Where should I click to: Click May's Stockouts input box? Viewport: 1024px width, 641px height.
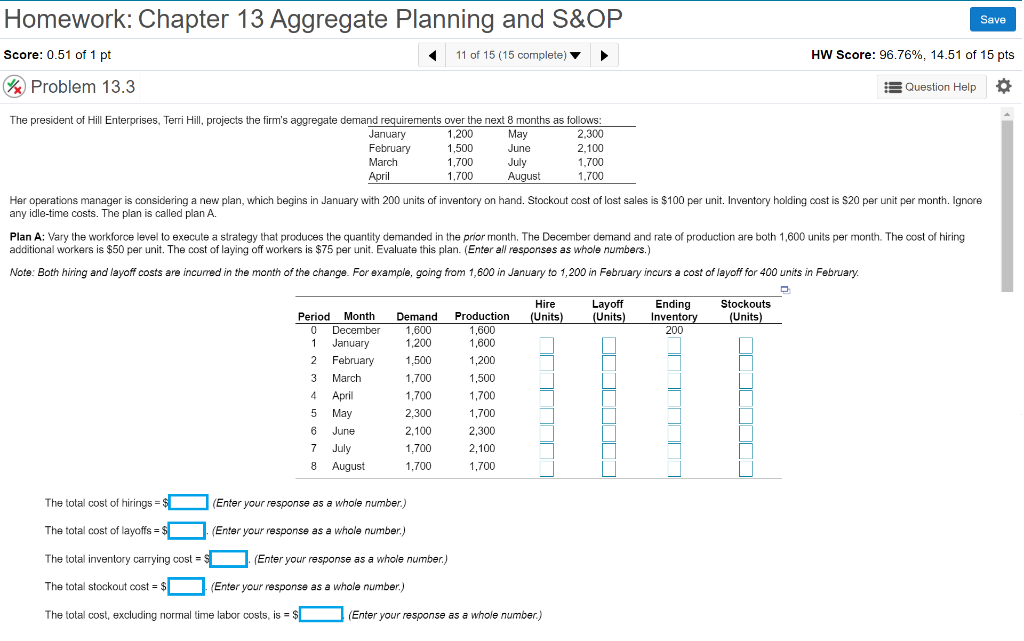pos(745,415)
